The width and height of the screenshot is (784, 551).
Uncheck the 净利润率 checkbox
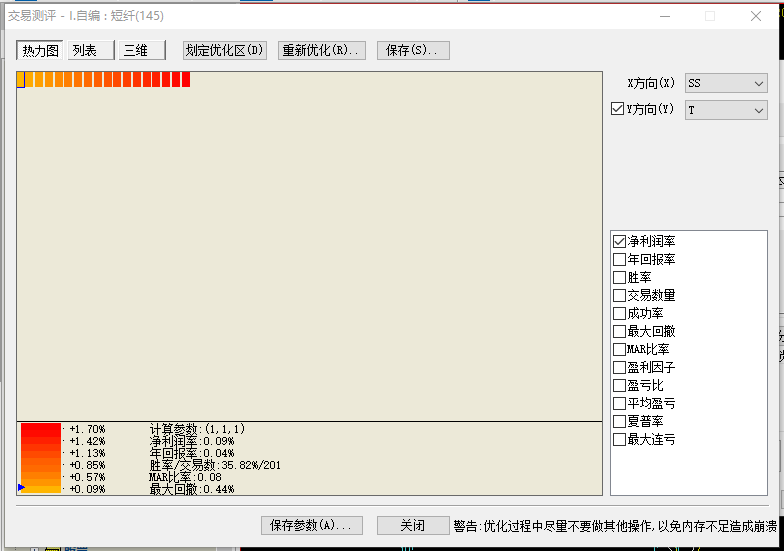(x=620, y=242)
